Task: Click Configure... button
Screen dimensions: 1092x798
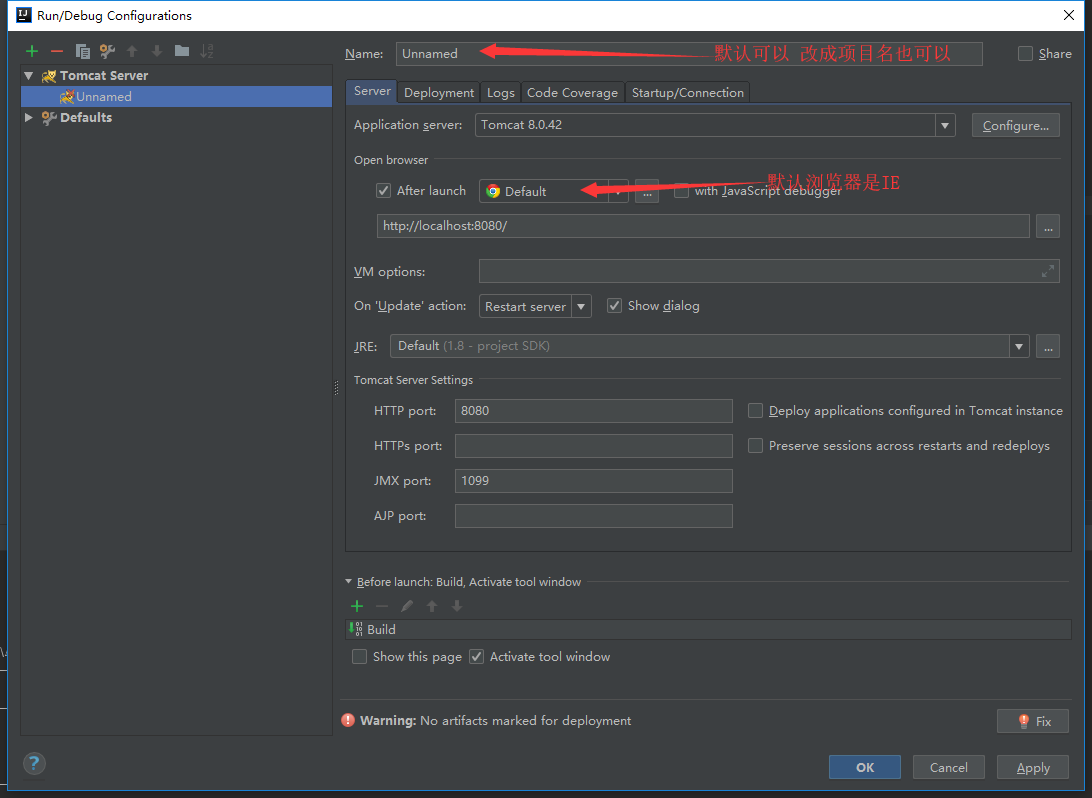Action: tap(1015, 125)
